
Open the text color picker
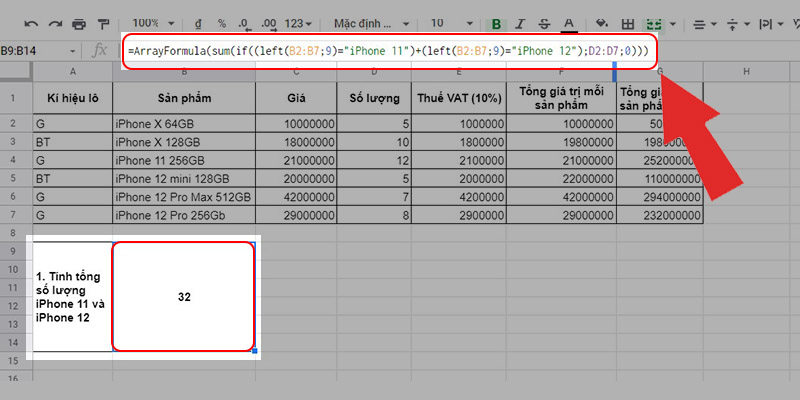click(x=569, y=24)
